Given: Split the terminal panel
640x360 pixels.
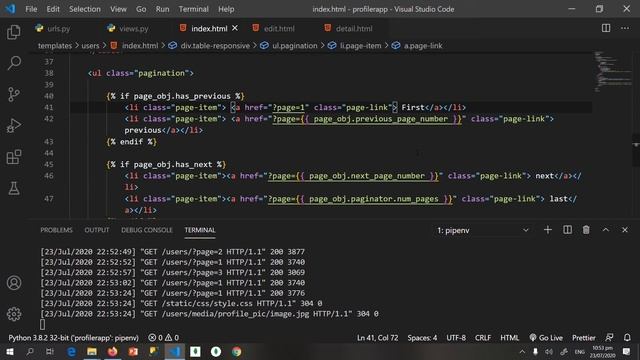Looking at the screenshot, I should click(567, 230).
